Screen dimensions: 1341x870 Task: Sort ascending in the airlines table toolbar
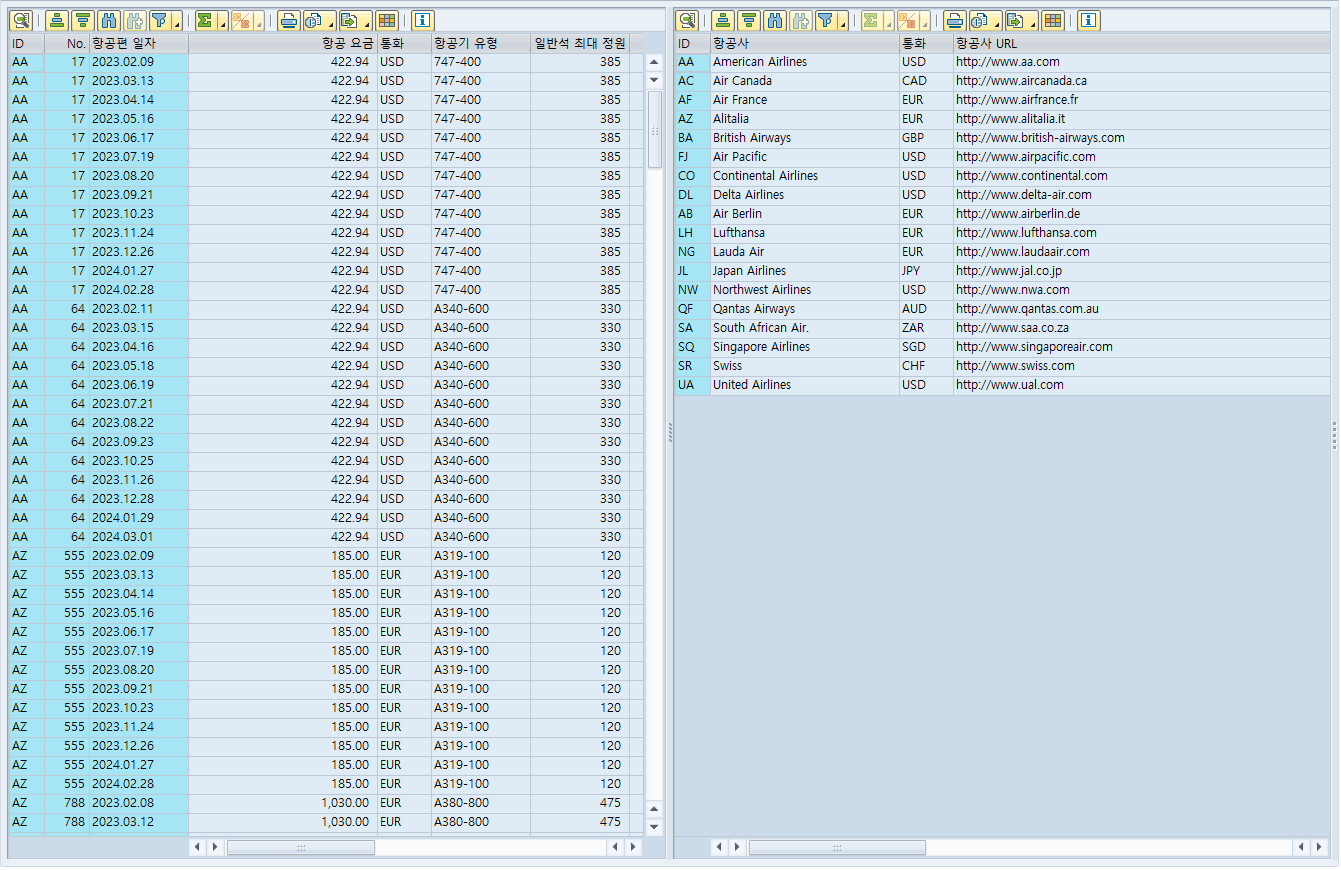pos(723,20)
